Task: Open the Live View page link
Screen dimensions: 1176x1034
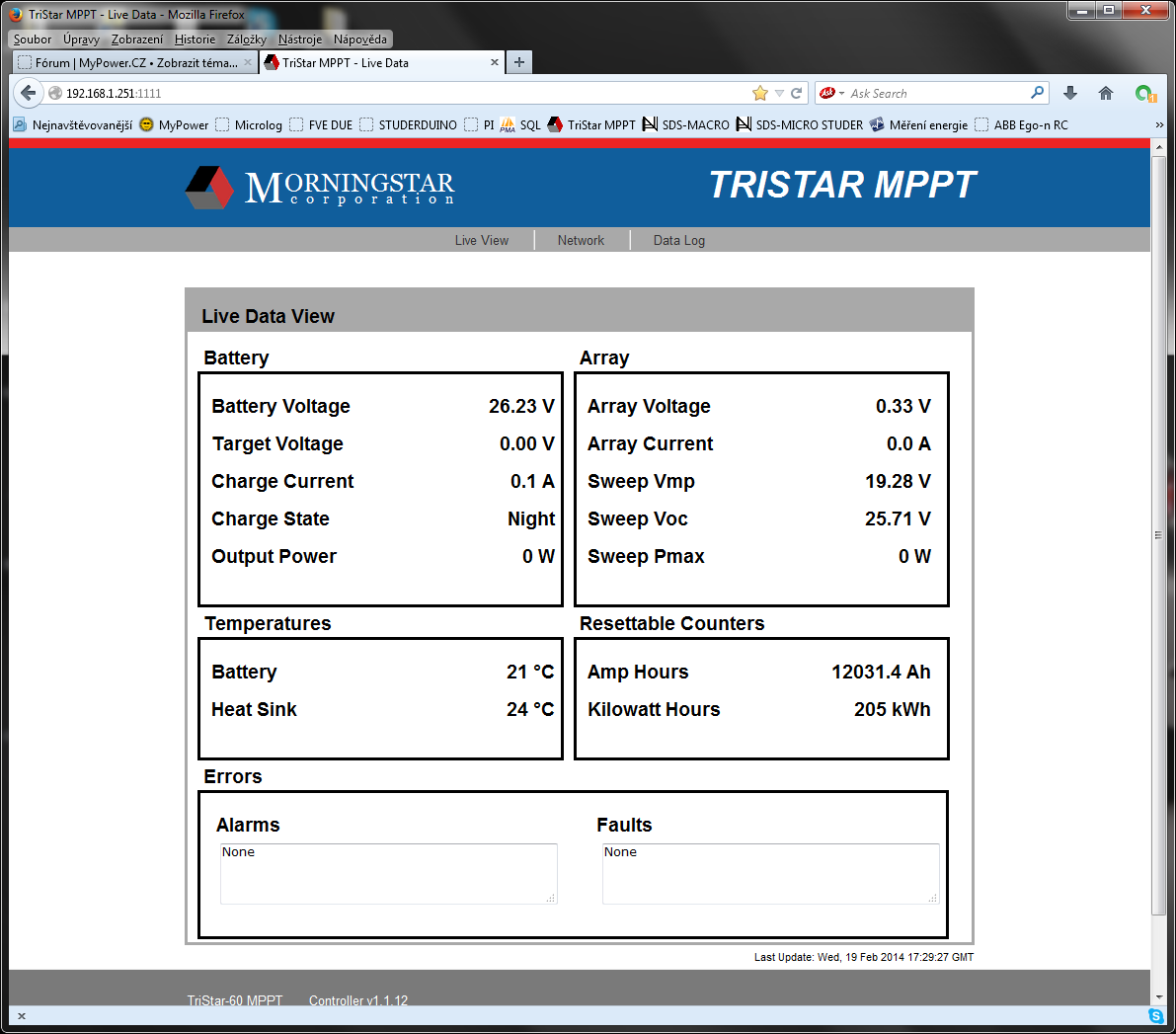Action: coord(482,240)
